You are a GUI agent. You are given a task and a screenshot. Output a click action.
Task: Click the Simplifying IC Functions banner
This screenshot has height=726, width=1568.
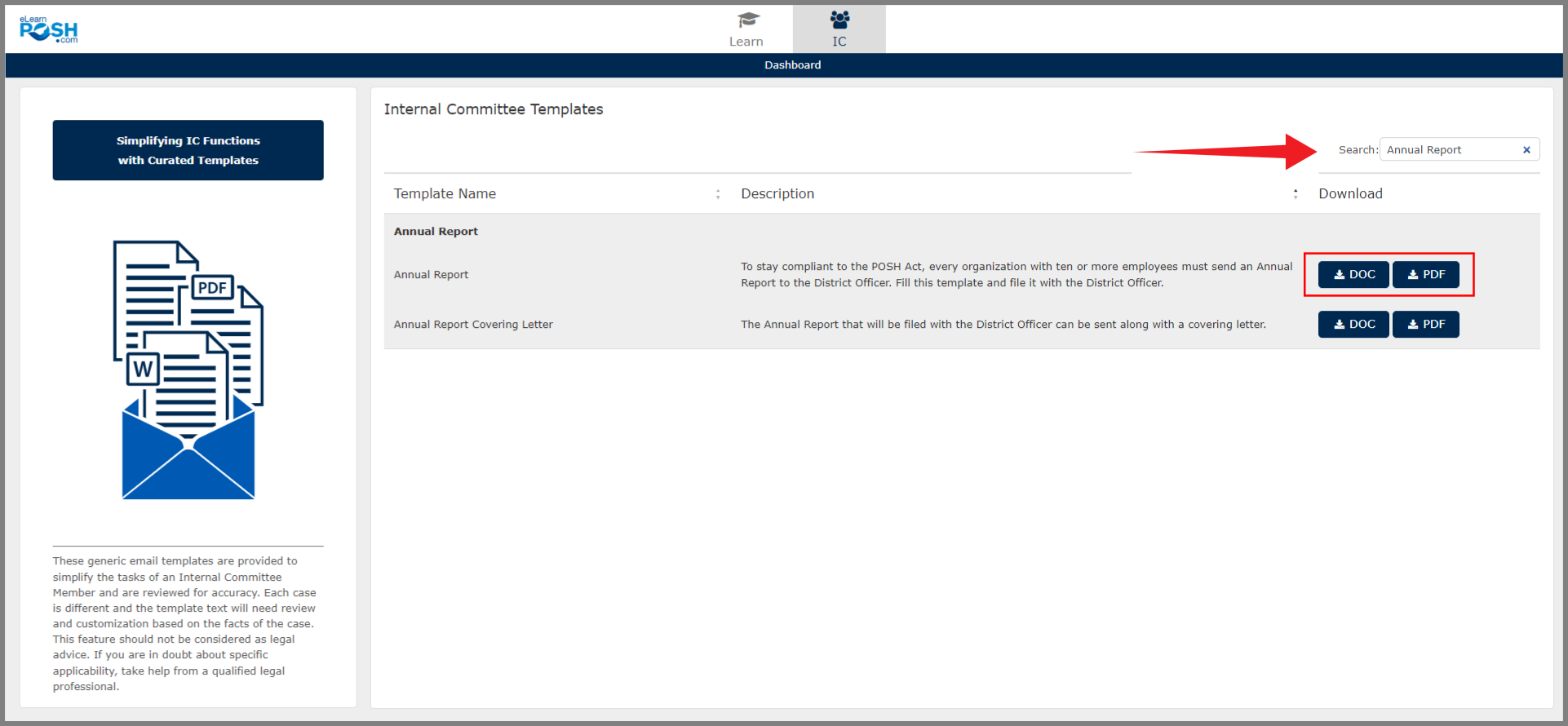coord(188,150)
